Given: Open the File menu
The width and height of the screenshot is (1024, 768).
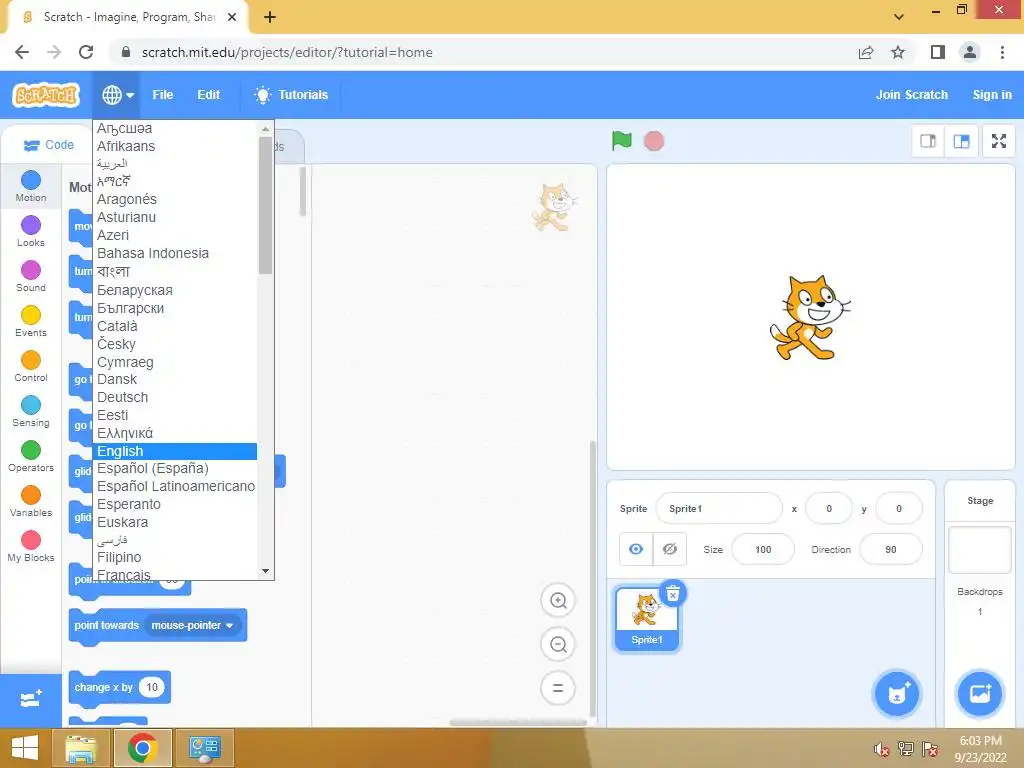Looking at the screenshot, I should click(x=163, y=95).
